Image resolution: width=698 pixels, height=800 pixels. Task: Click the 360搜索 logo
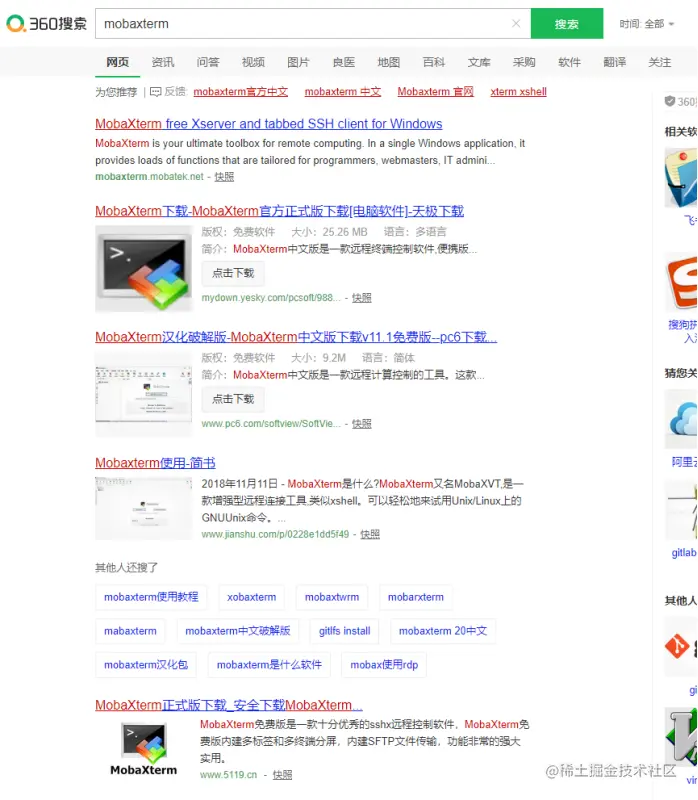click(46, 23)
